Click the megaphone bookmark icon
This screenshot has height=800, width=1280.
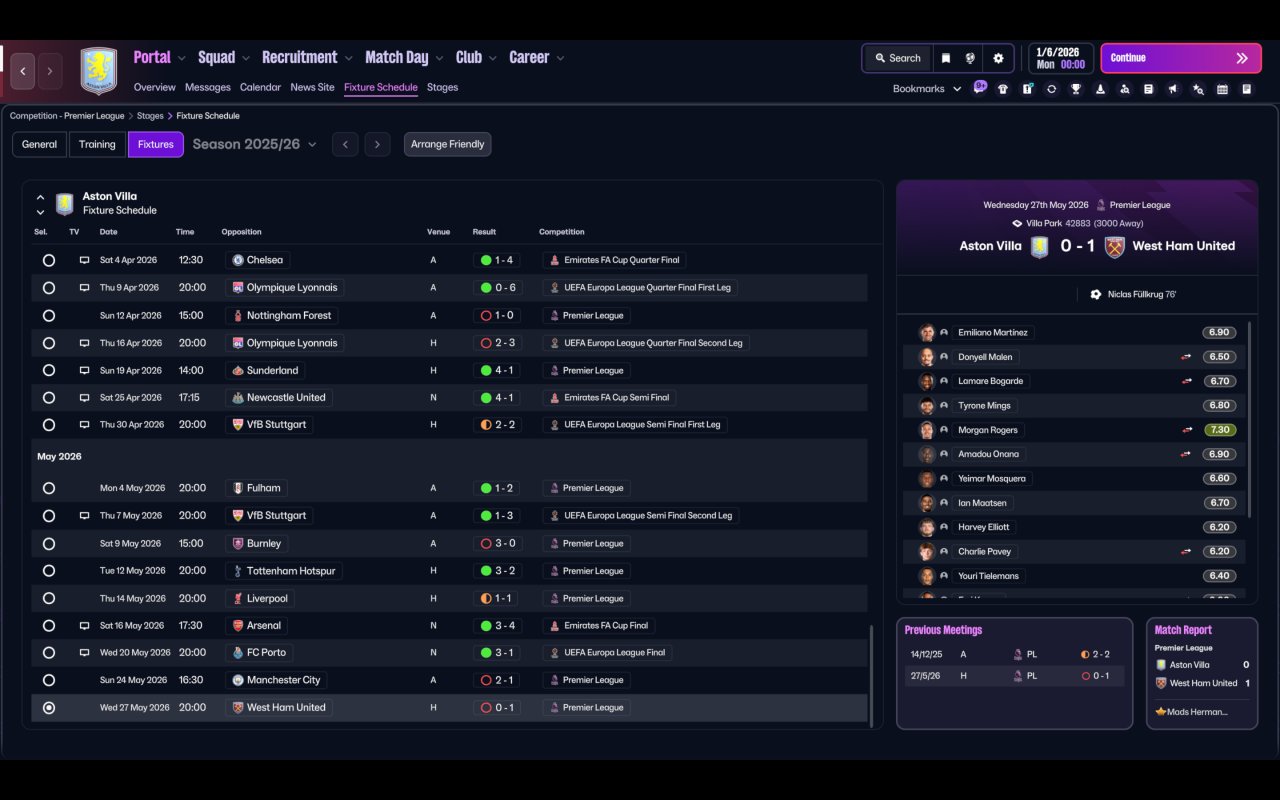click(1173, 89)
